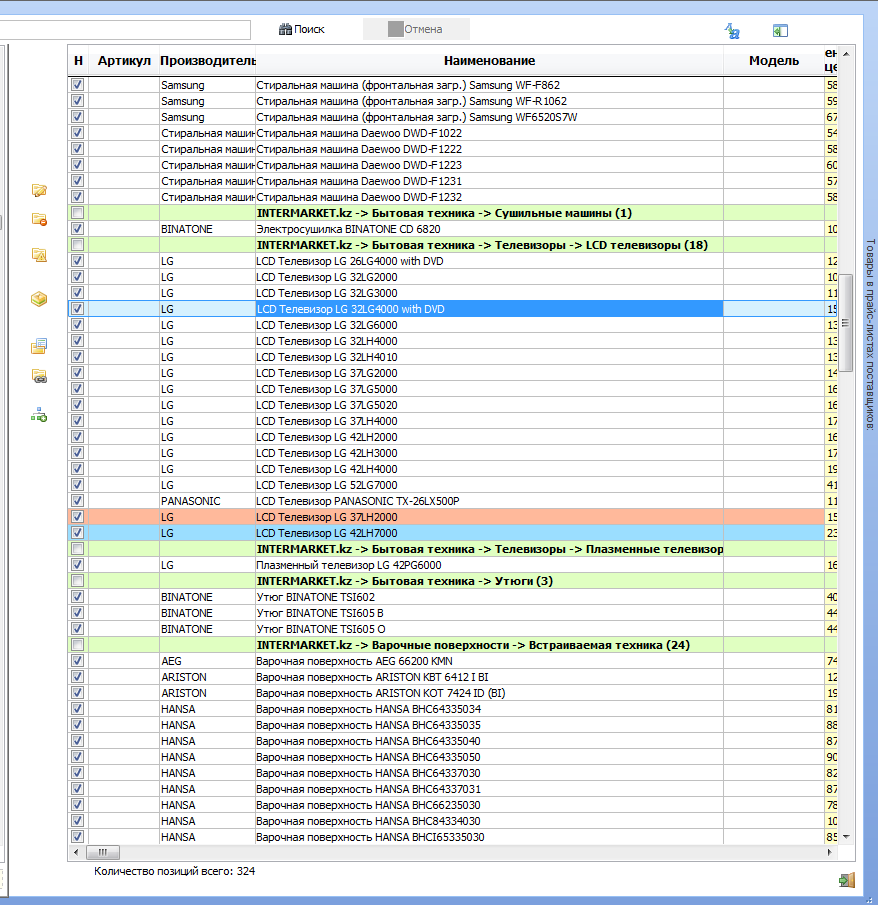Click the horizontal scrollbar right arrow

pos(830,852)
